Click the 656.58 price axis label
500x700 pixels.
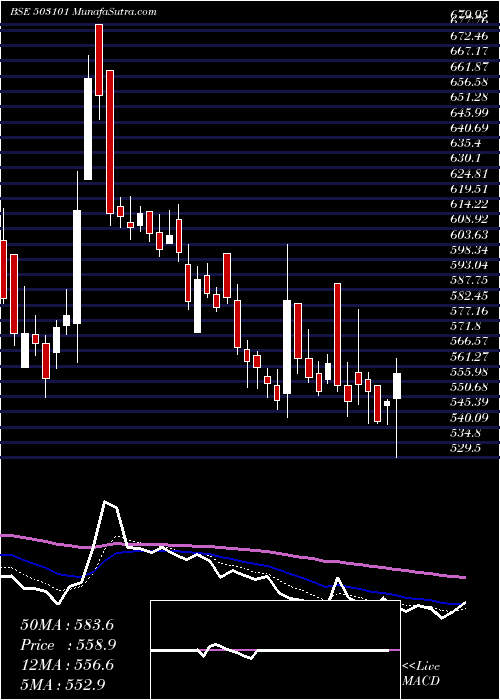pyautogui.click(x=469, y=80)
